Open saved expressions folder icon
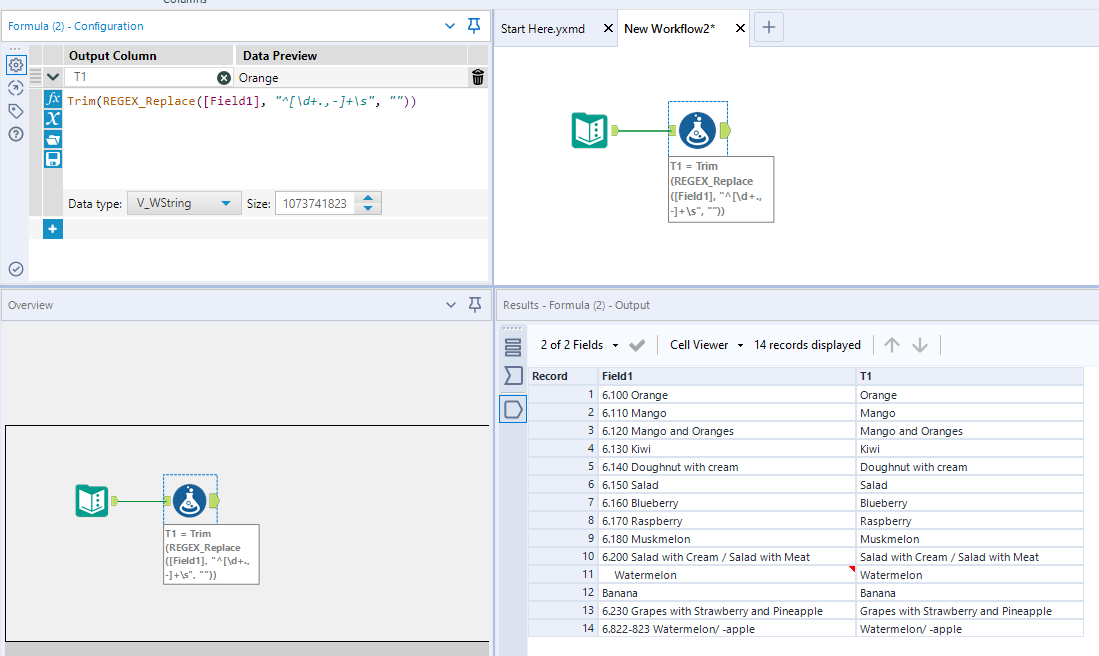The height and width of the screenshot is (656, 1099). (x=53, y=139)
